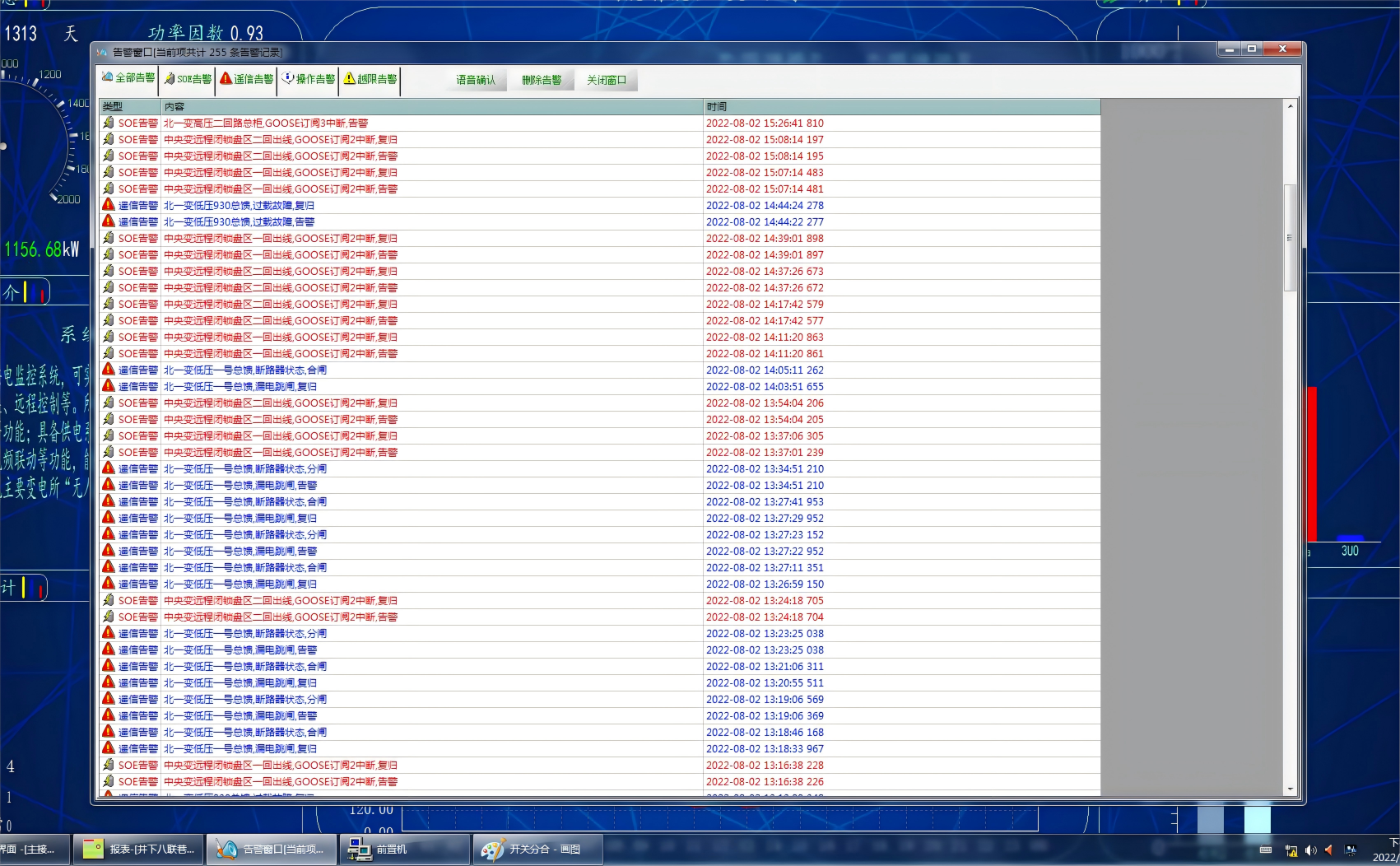Viewport: 1400px width, 866px height.
Task: Click warning triangle of the 14:05:11 262 row
Action: (x=109, y=370)
